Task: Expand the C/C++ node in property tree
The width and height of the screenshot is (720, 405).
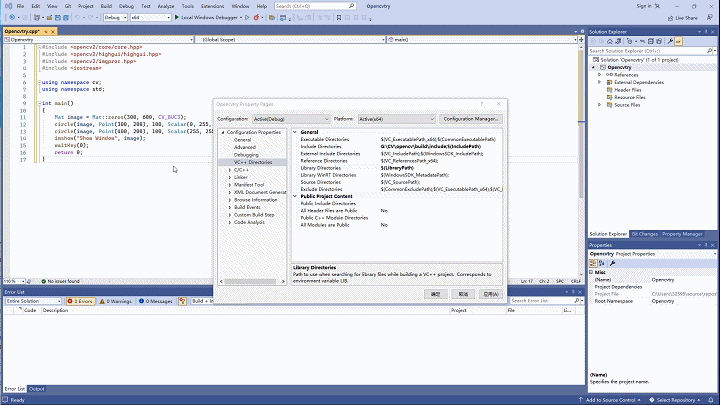Action: [230, 170]
